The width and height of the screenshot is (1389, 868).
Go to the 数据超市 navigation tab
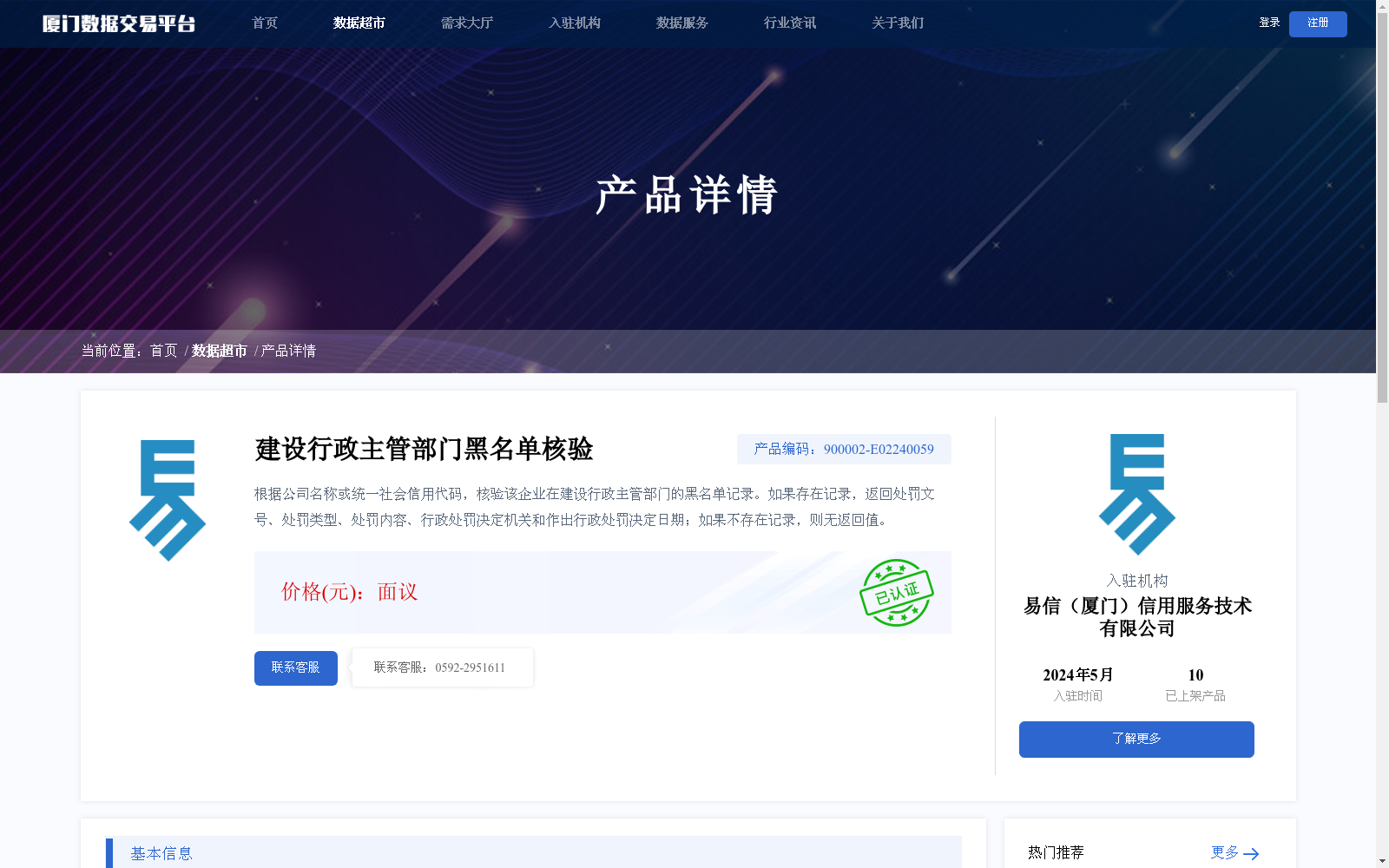coord(359,23)
